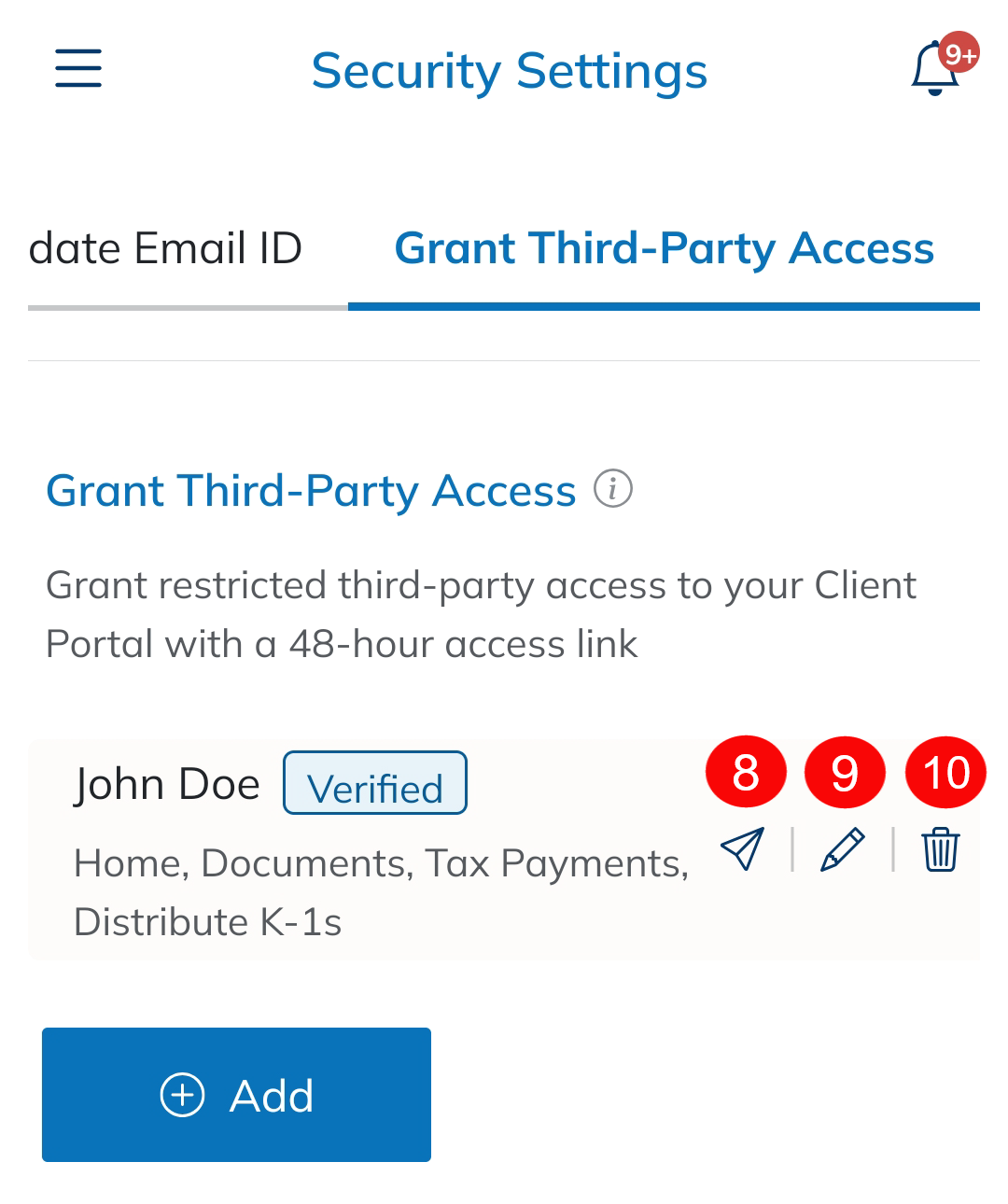The width and height of the screenshot is (1008, 1204).
Task: Send the access link to John Doe
Action: click(743, 849)
